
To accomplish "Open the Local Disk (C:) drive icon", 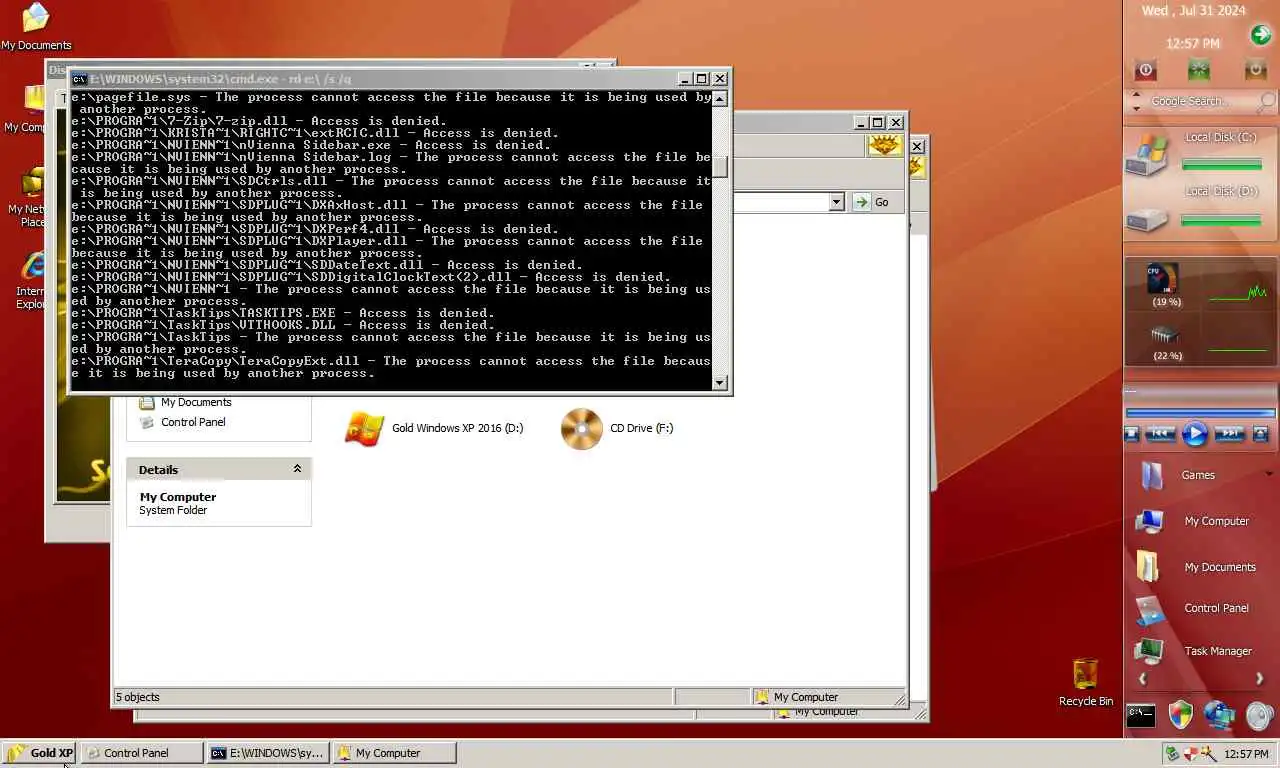I will (x=1148, y=154).
